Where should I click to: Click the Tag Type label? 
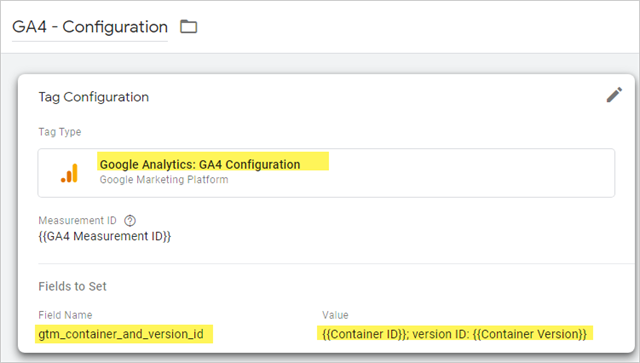click(60, 132)
